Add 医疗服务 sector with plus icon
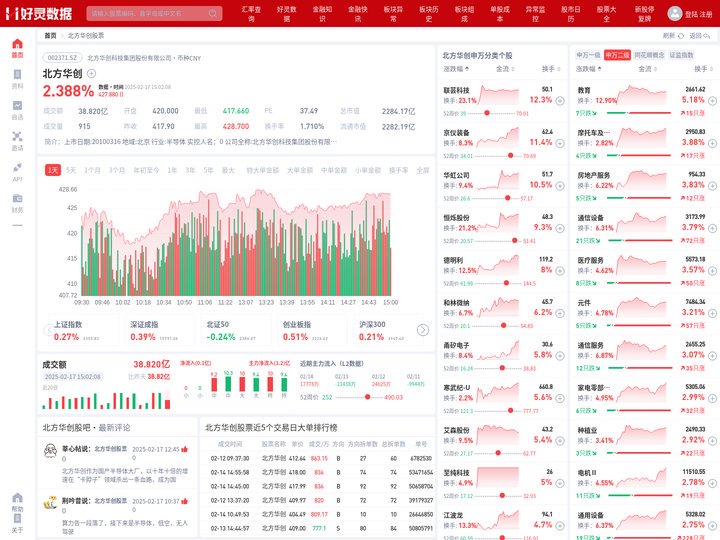720x540 pixels. pyautogui.click(x=712, y=271)
